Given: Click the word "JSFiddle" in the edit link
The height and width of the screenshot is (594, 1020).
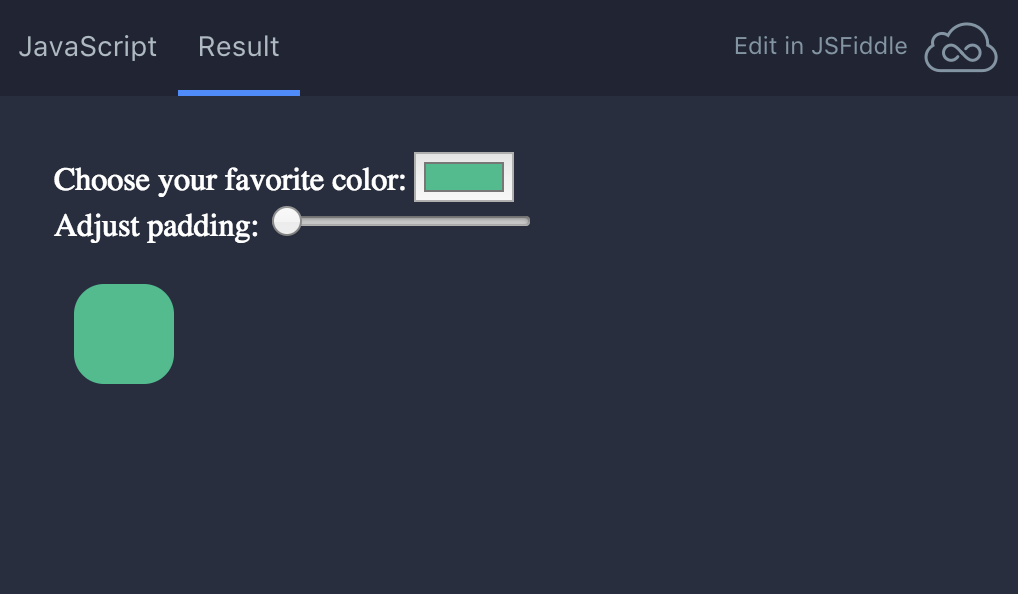Looking at the screenshot, I should coord(859,46).
